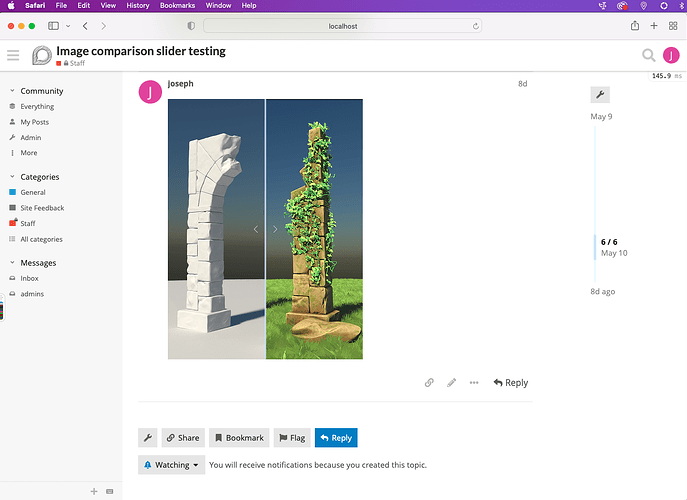687x500 pixels.
Task: Open the Discourse logo home link
Action: tap(42, 55)
